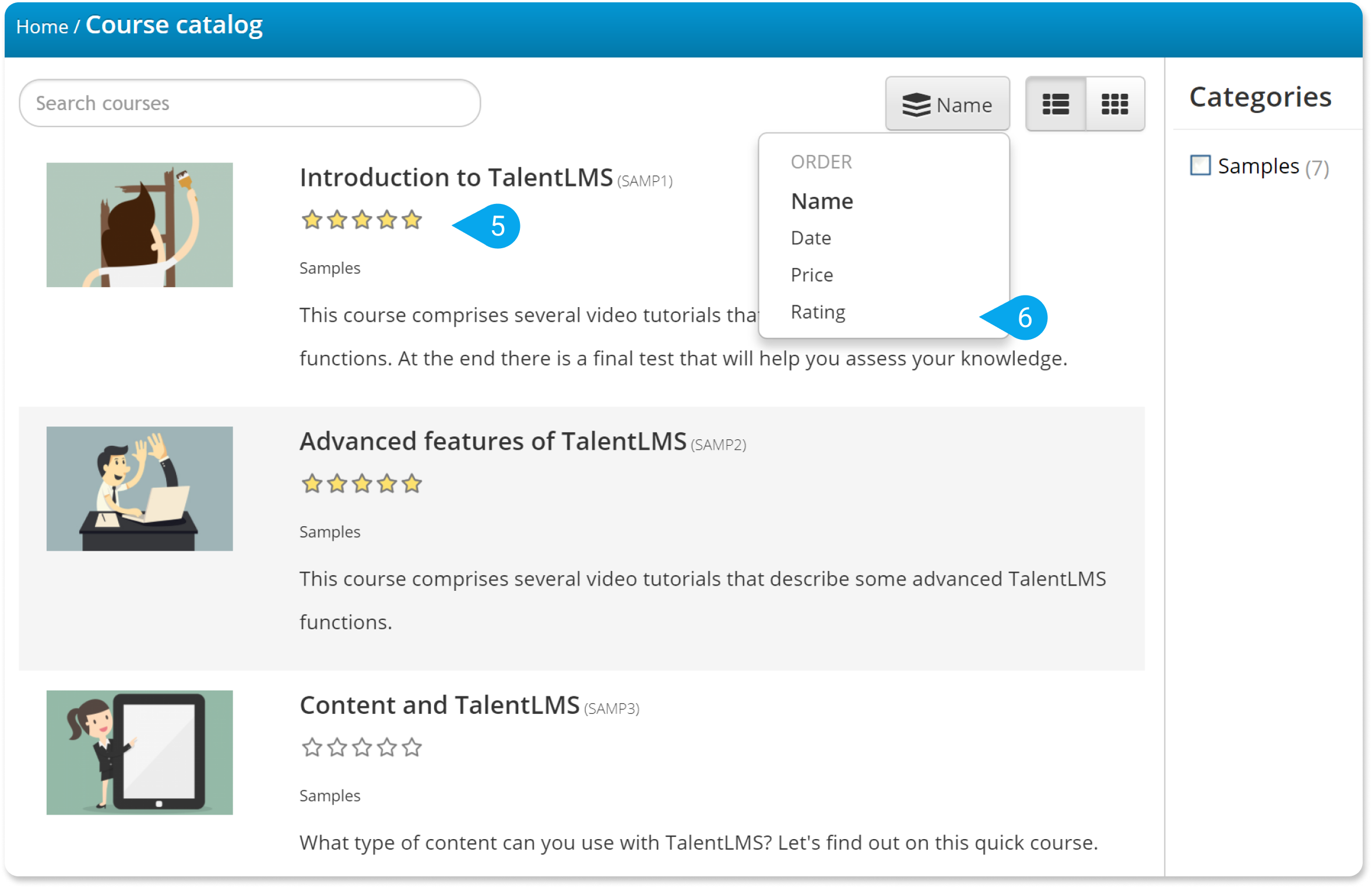Viewport: 1372px width, 888px height.
Task: Click the stacked layers sort icon
Action: tap(916, 104)
